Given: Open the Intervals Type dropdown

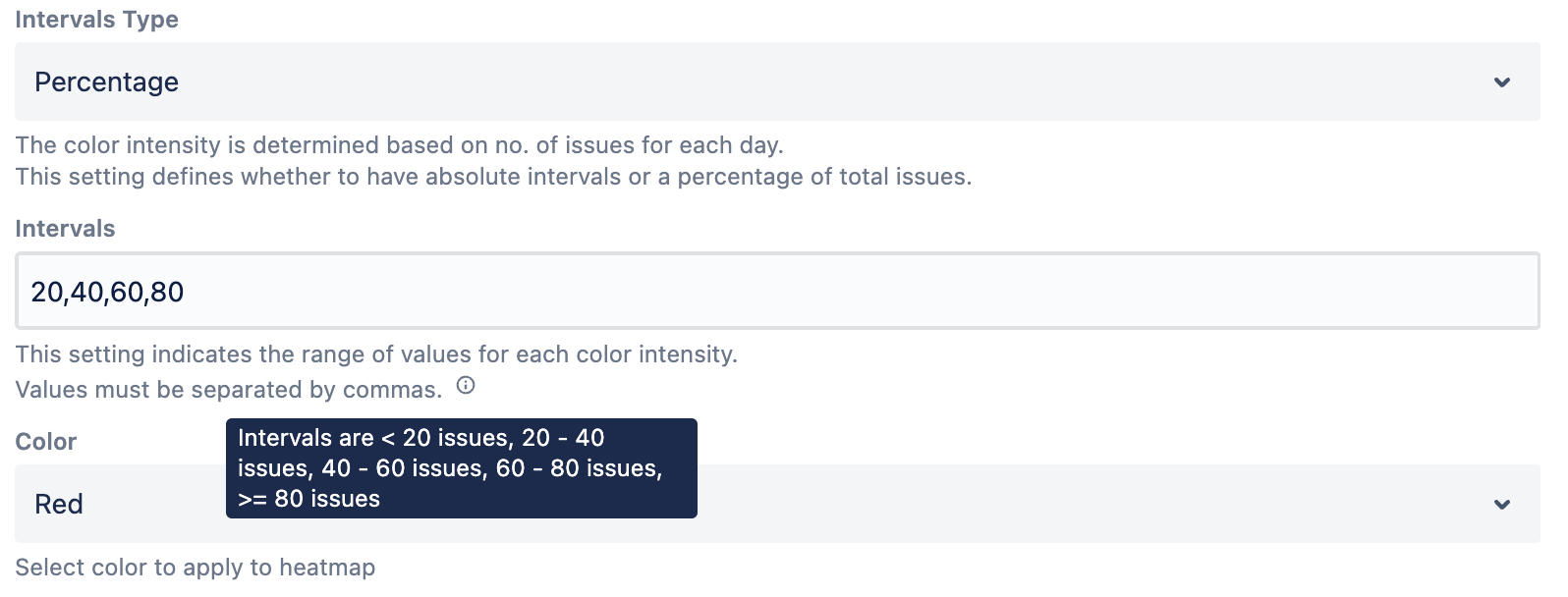Looking at the screenshot, I should [776, 81].
